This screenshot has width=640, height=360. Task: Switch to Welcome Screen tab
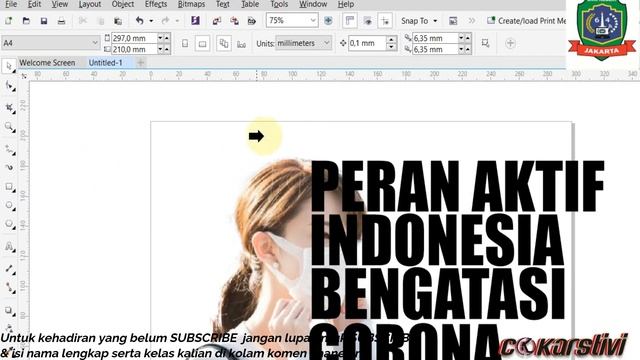[x=47, y=62]
